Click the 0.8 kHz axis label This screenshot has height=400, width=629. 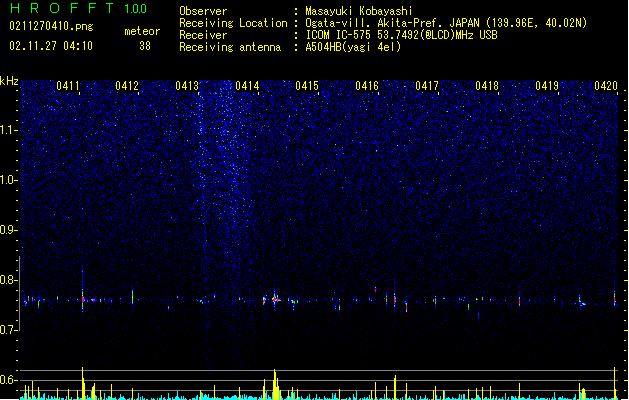(x=8, y=280)
